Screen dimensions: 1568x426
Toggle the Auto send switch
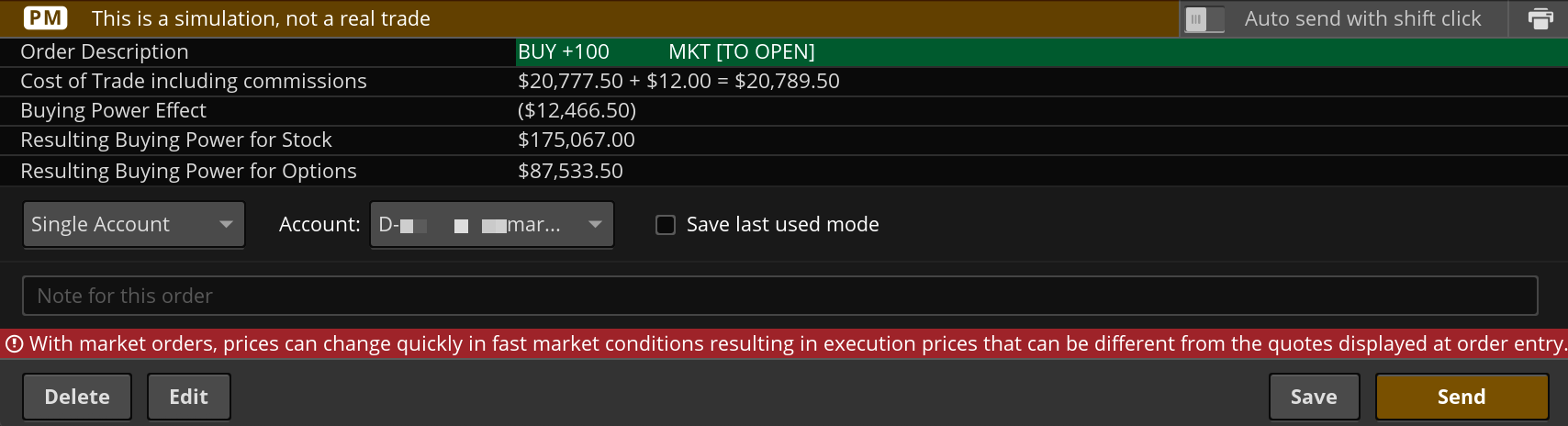[1204, 18]
